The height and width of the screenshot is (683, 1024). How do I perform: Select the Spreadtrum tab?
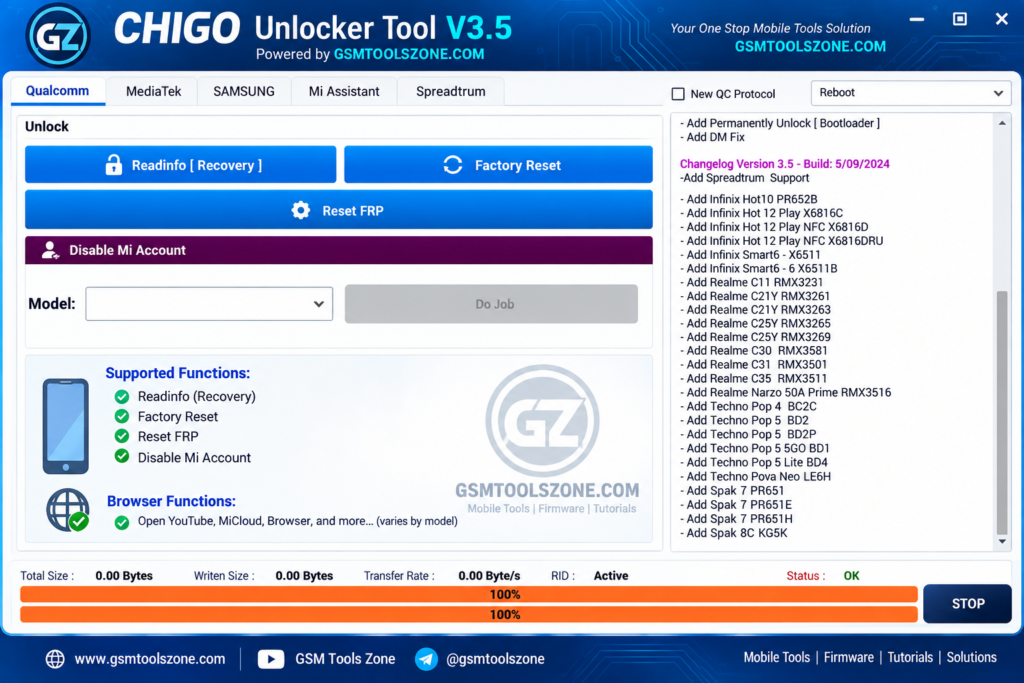(451, 91)
